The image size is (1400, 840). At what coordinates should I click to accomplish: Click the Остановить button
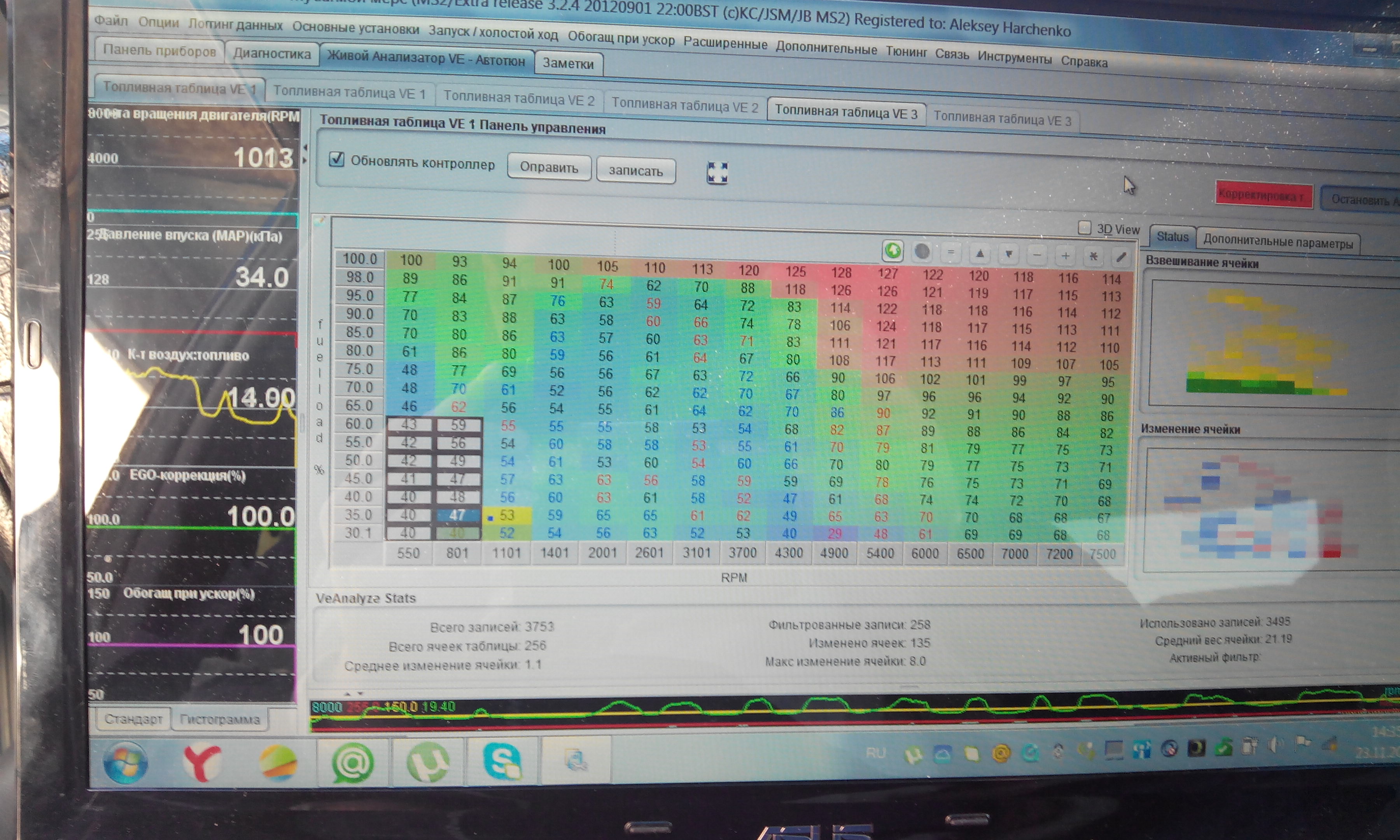[1360, 200]
